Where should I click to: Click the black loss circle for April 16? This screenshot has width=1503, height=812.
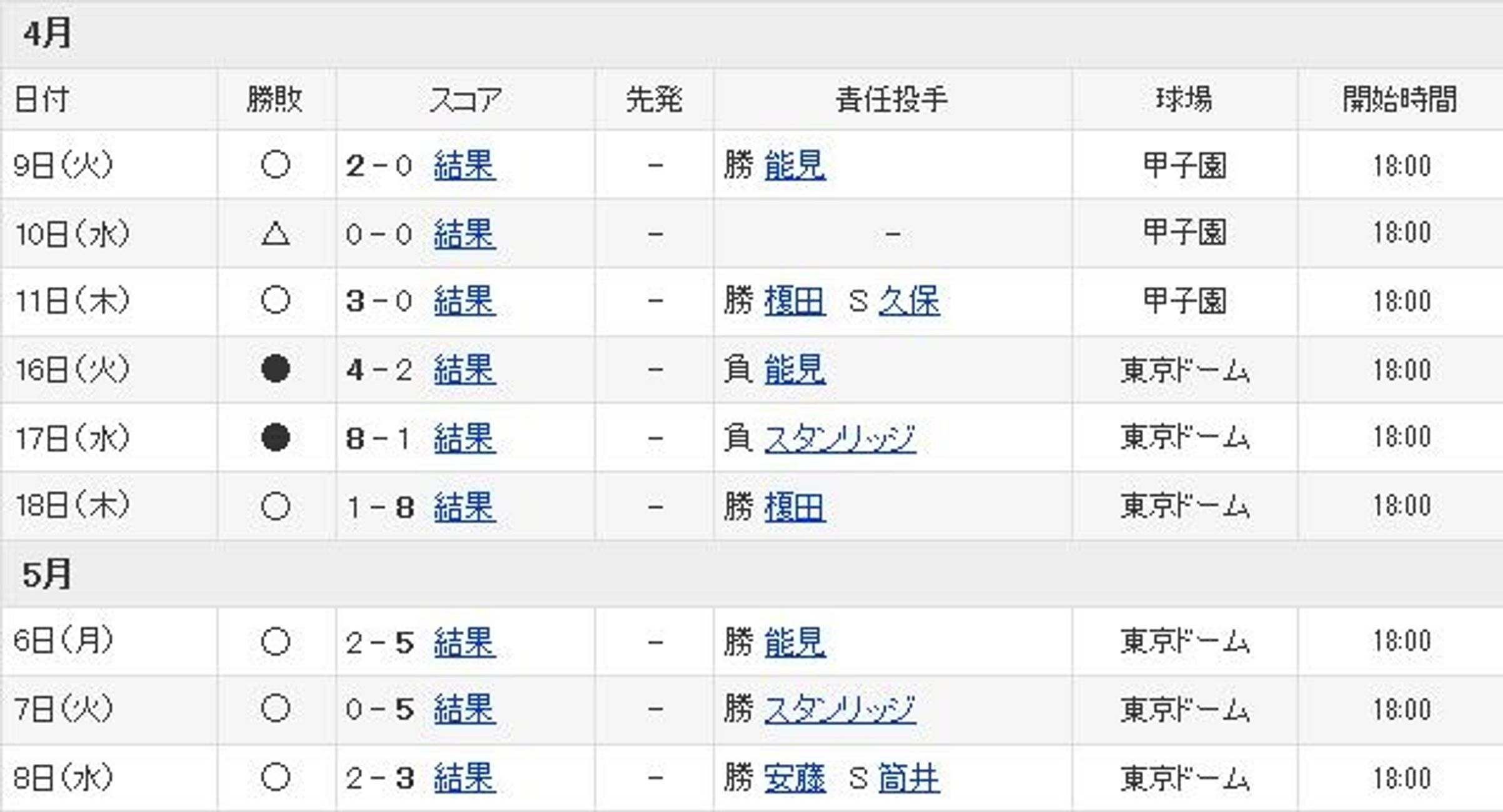point(275,369)
